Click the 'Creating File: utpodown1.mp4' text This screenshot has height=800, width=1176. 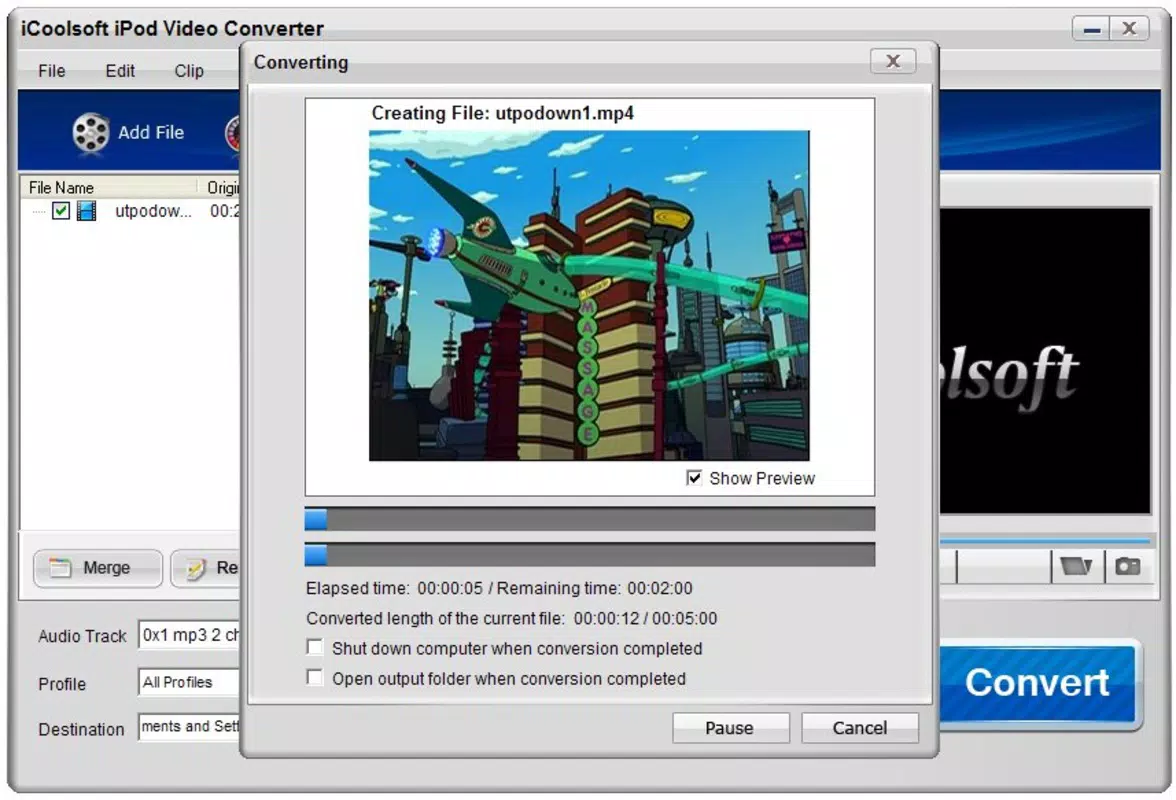[502, 113]
